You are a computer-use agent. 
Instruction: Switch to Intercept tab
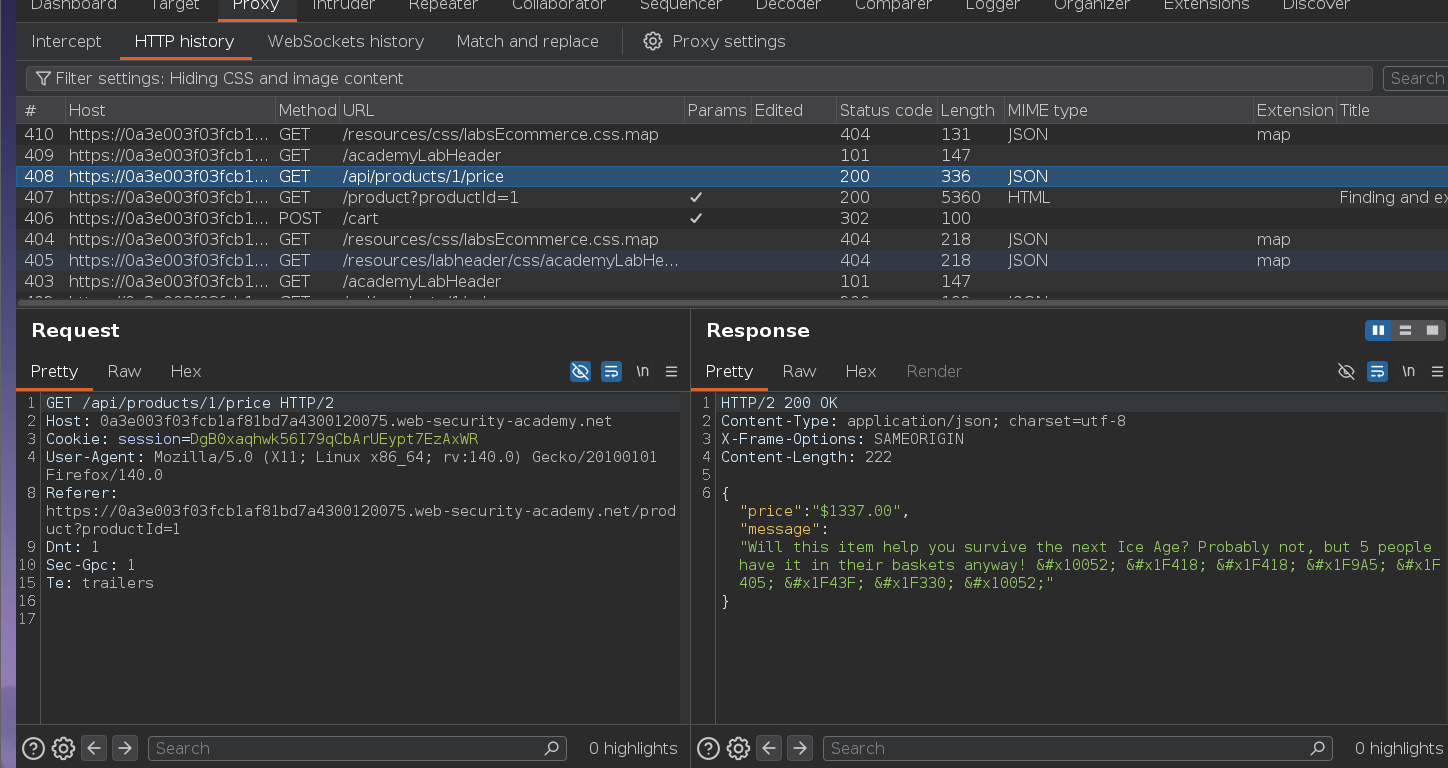coord(66,41)
